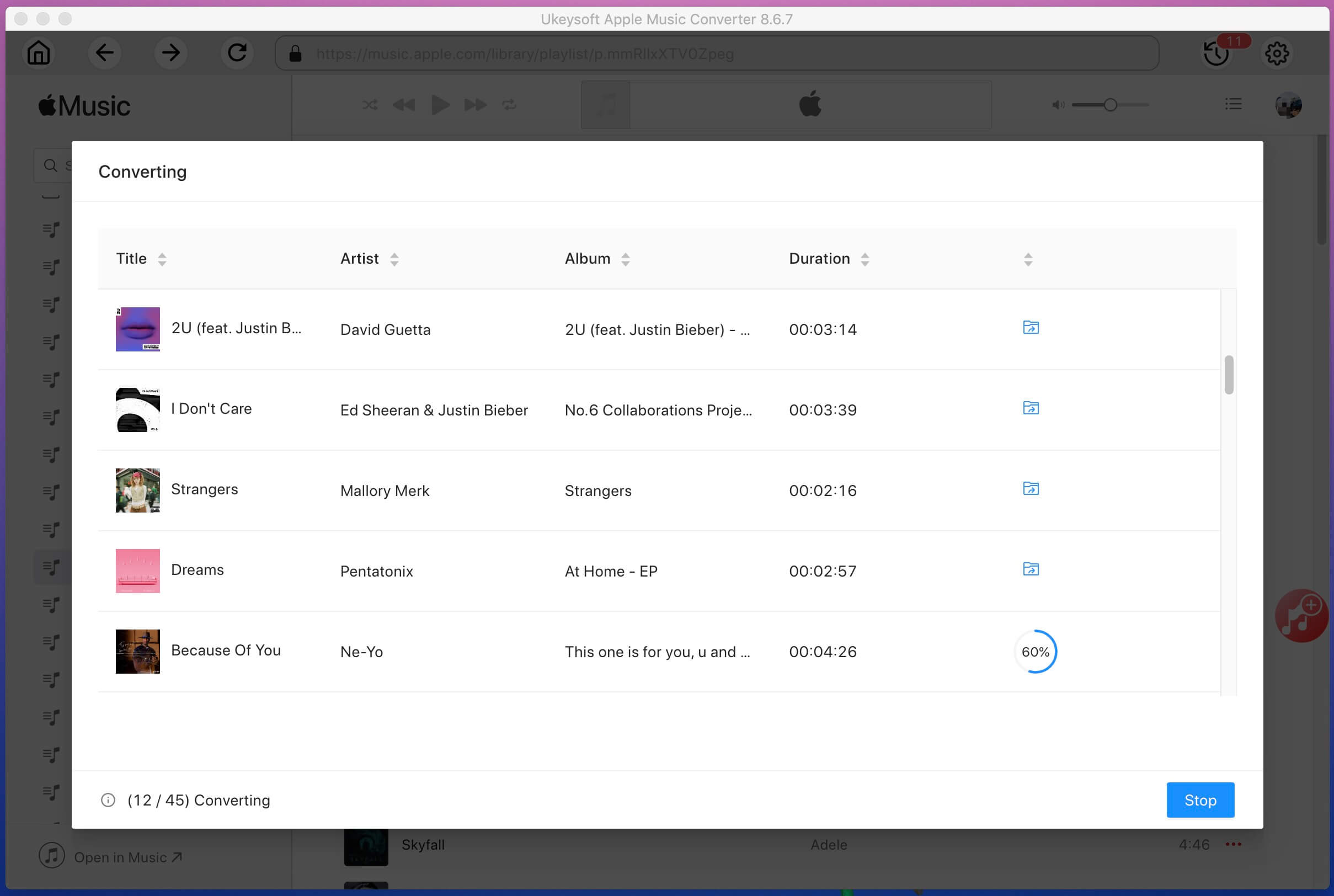The image size is (1334, 896).
Task: Click the download/history icon top right
Action: tap(1216, 53)
